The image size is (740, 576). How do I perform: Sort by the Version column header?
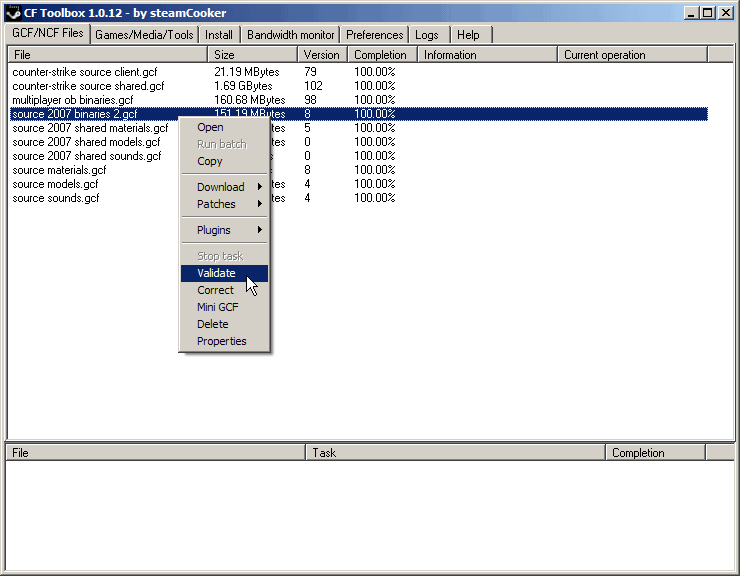click(323, 55)
